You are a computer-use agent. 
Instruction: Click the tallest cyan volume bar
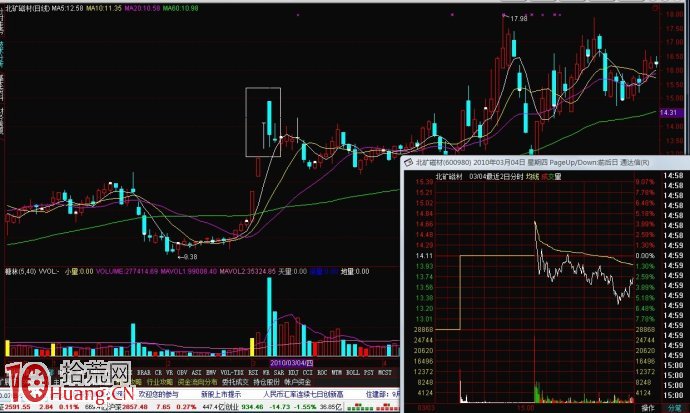point(269,317)
